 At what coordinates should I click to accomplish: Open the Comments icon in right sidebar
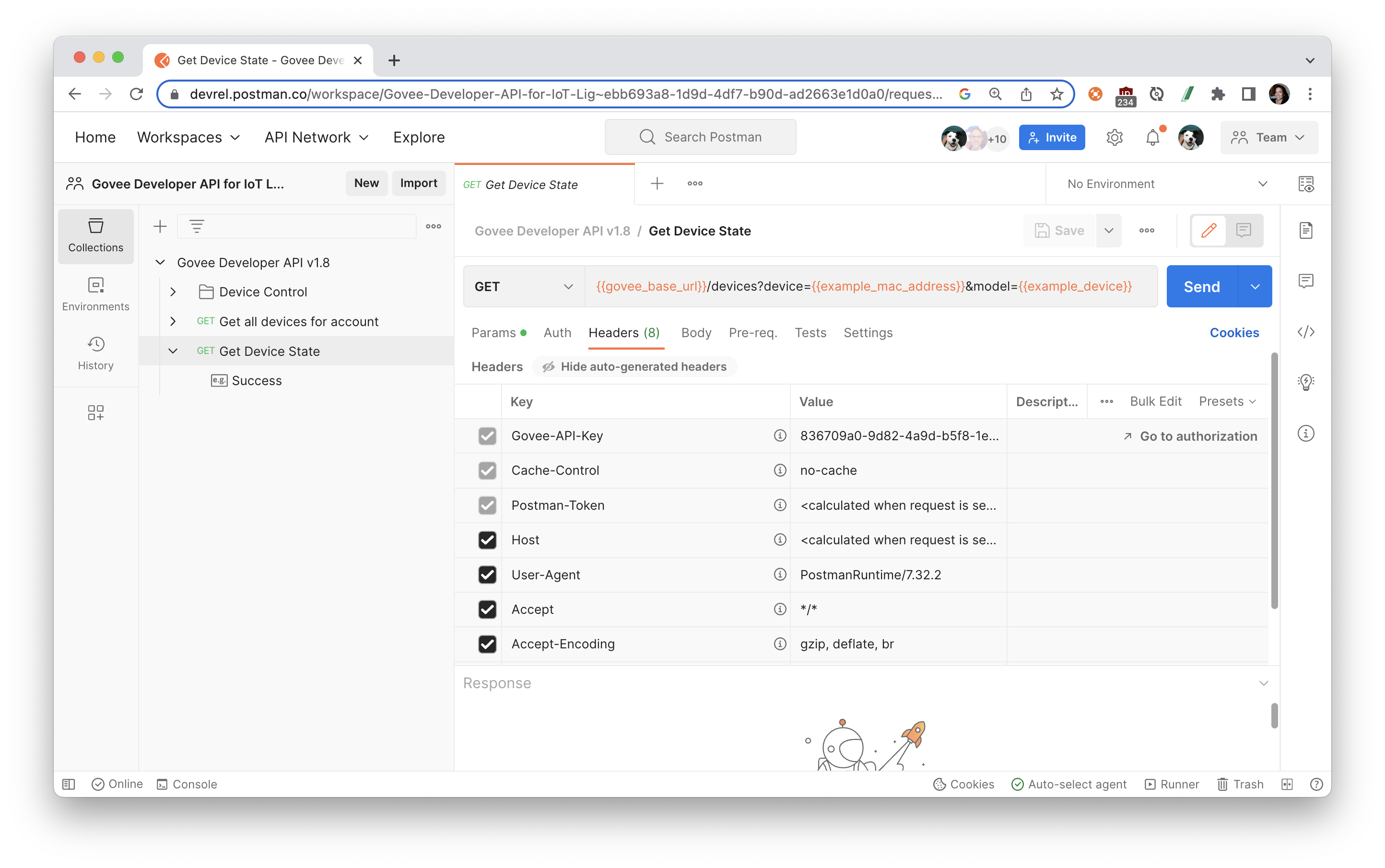click(1306, 281)
